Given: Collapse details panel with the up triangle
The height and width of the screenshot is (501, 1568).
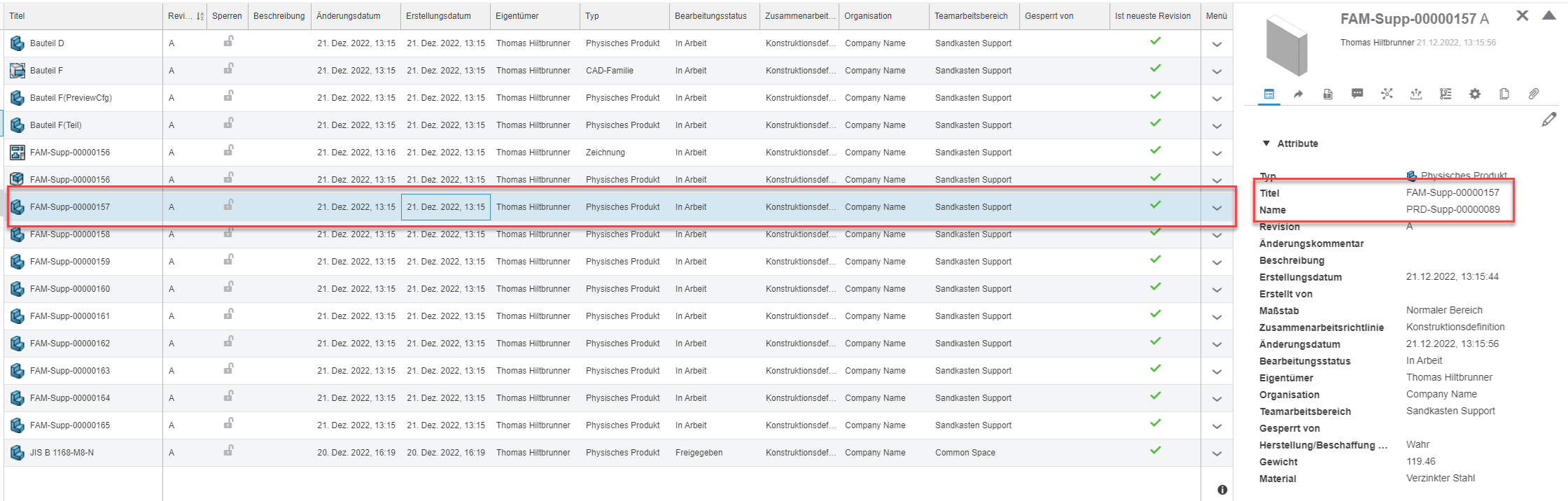Looking at the screenshot, I should pos(1549,15).
